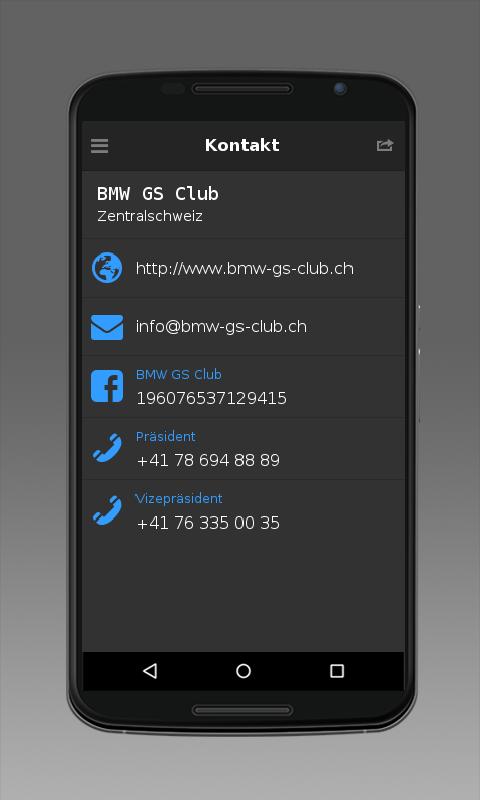The width and height of the screenshot is (480, 800).
Task: Click the BMW GS Club heading
Action: pyautogui.click(x=158, y=194)
